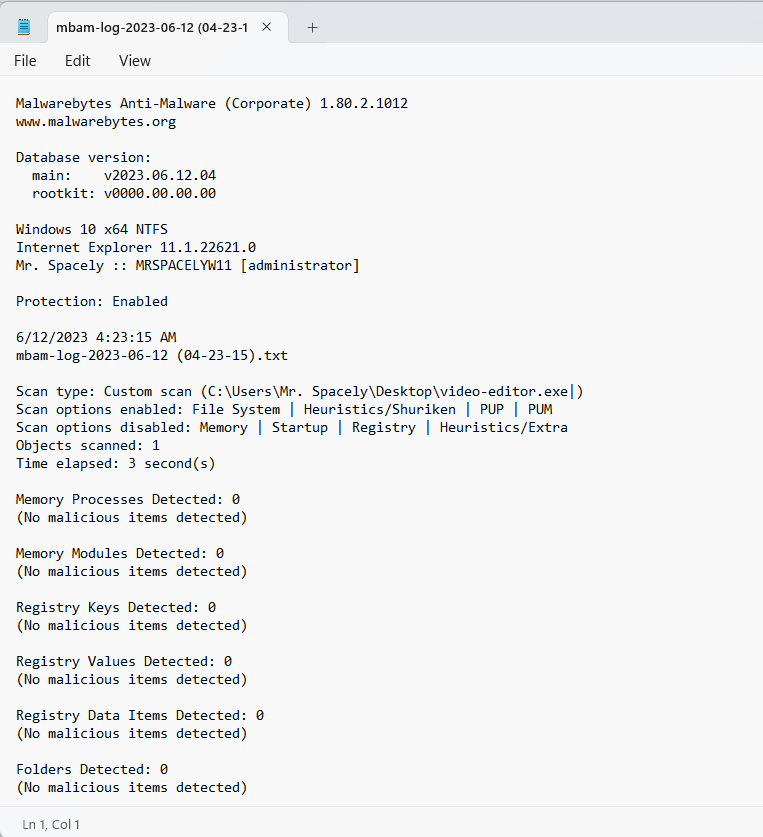Click '(No malicious items detected)' under Folders Detected
This screenshot has width=763, height=837.
(132, 787)
